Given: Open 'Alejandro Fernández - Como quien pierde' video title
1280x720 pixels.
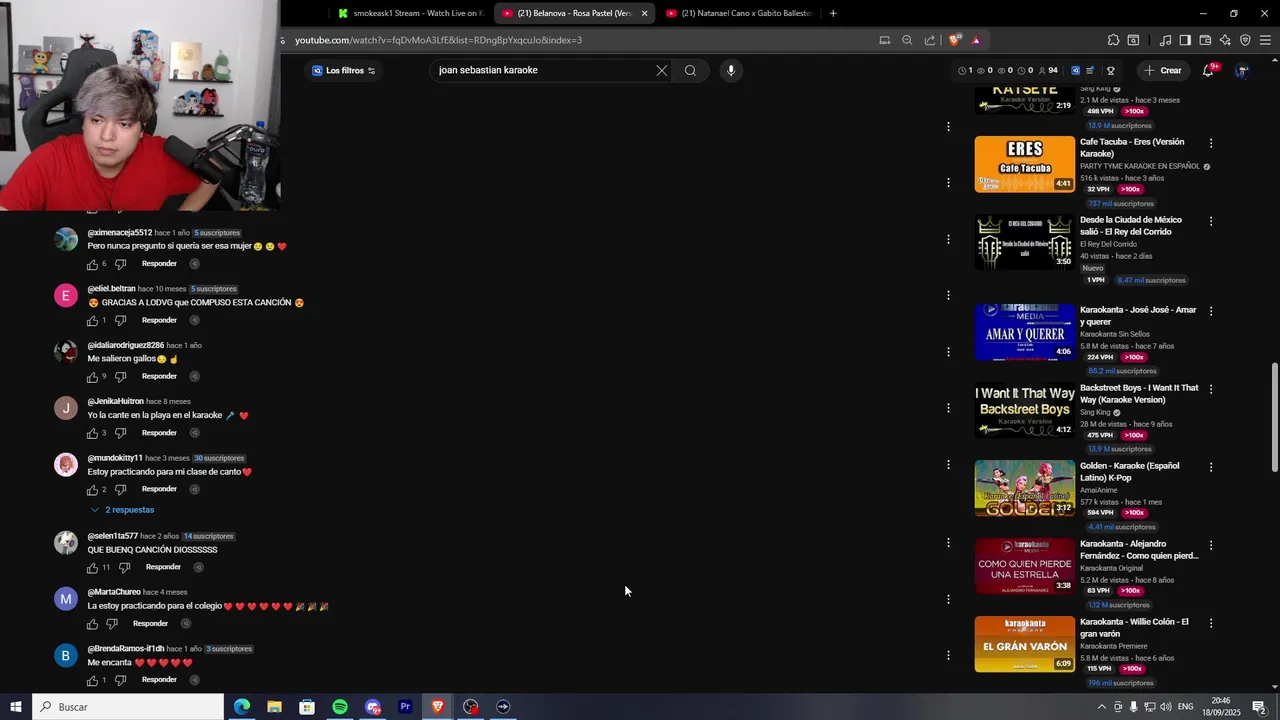Looking at the screenshot, I should (x=1139, y=550).
